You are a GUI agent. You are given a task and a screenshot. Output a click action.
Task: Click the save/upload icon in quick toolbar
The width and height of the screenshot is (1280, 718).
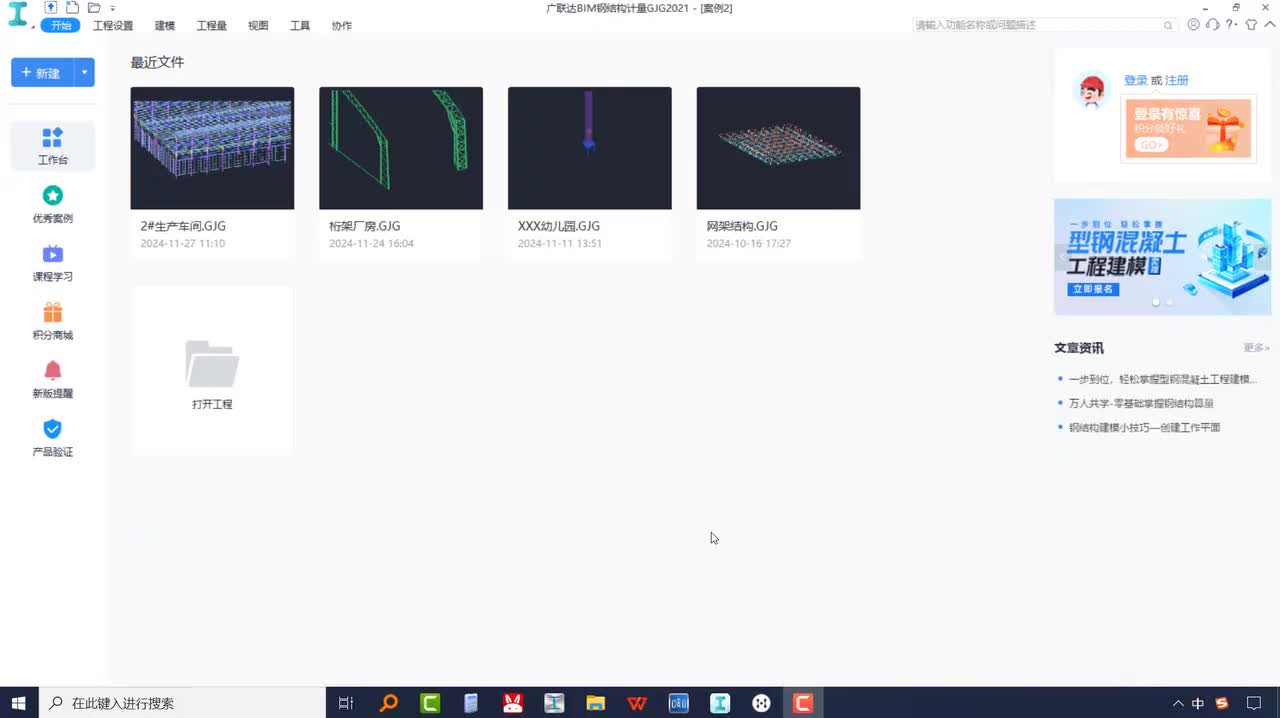tap(51, 7)
